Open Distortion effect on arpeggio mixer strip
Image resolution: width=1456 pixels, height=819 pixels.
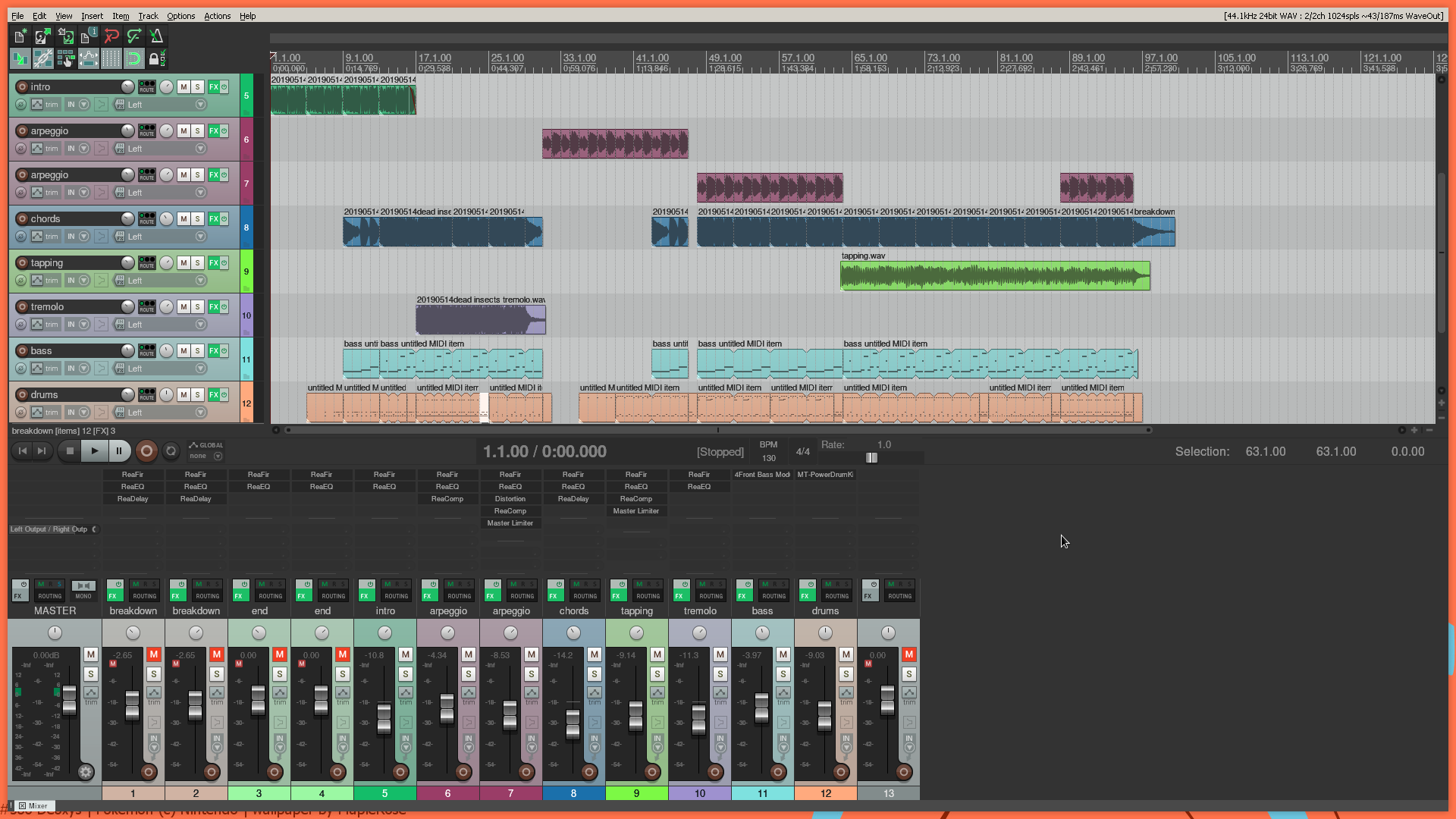510,499
